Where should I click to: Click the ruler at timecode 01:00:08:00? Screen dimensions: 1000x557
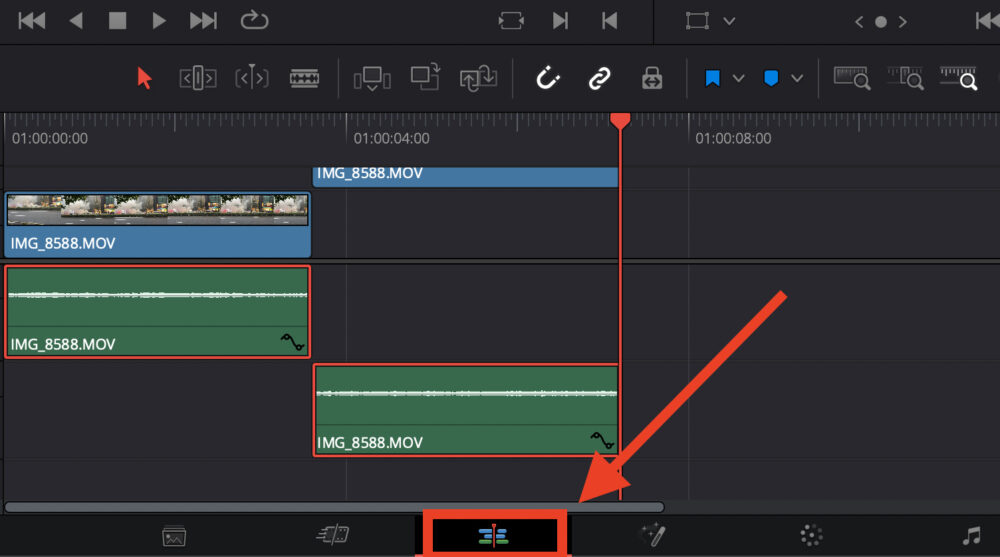point(733,138)
